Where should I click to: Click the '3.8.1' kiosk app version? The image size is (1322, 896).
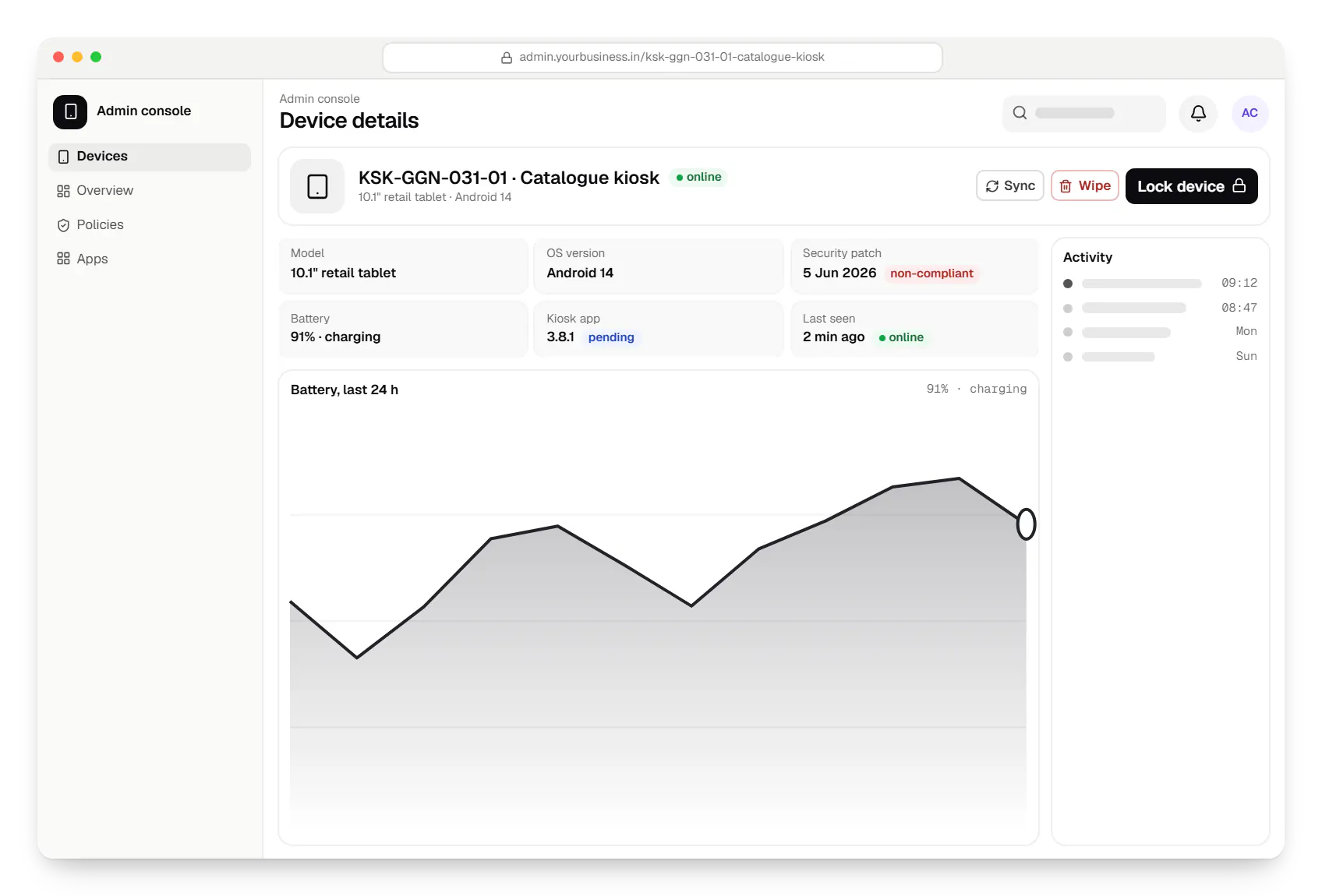pyautogui.click(x=560, y=337)
